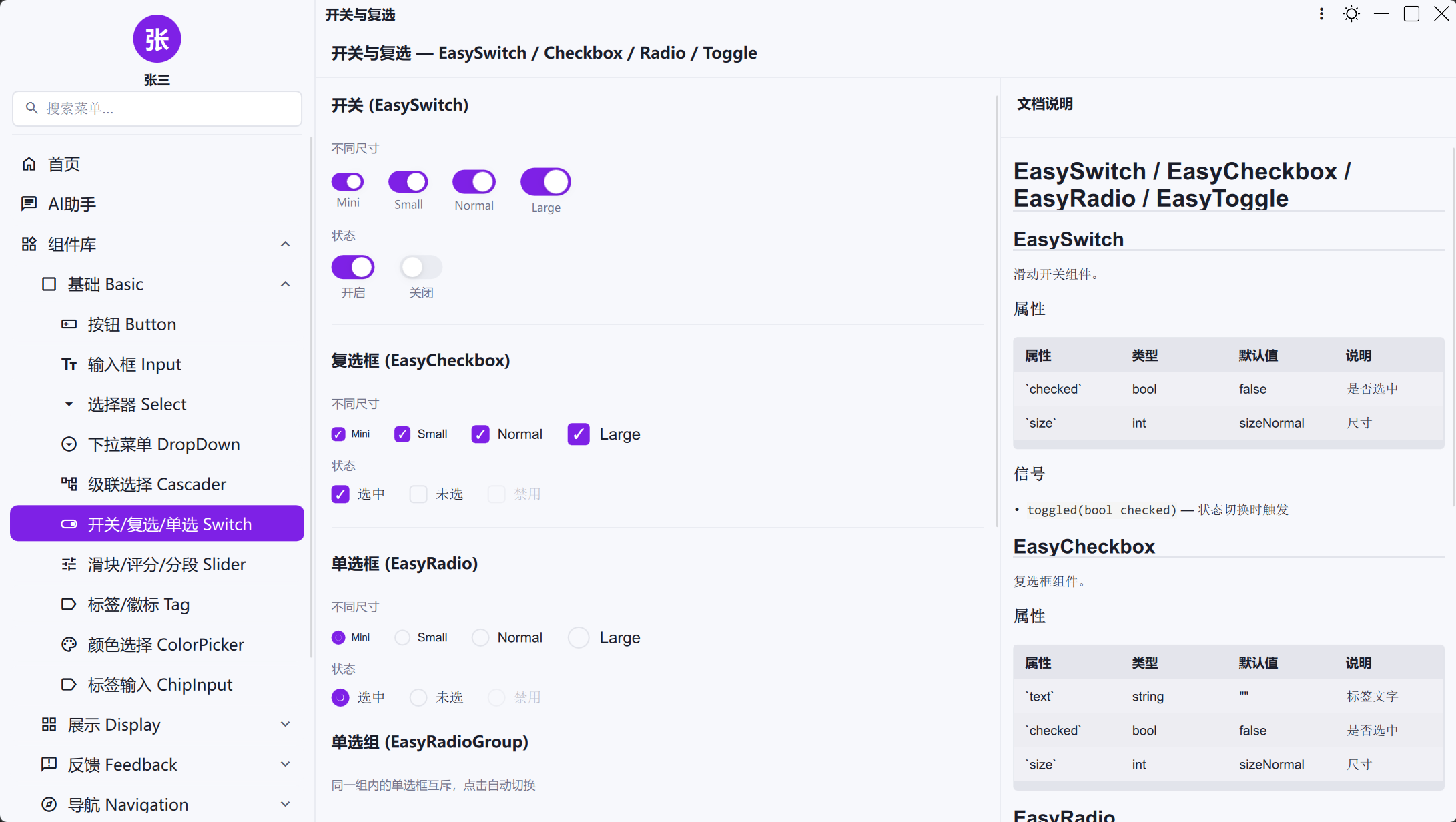
Task: Collapse the 组件库 section chevron
Action: tap(285, 244)
